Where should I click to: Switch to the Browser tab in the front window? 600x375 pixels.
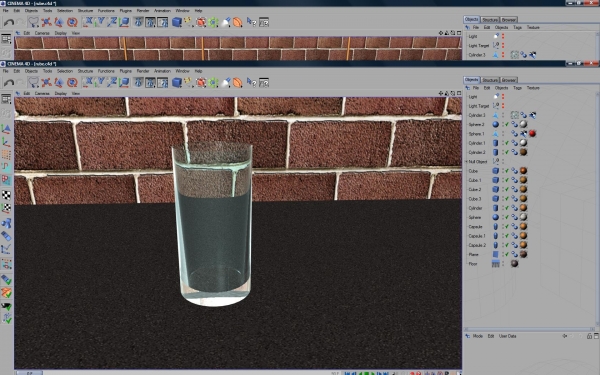click(x=509, y=80)
